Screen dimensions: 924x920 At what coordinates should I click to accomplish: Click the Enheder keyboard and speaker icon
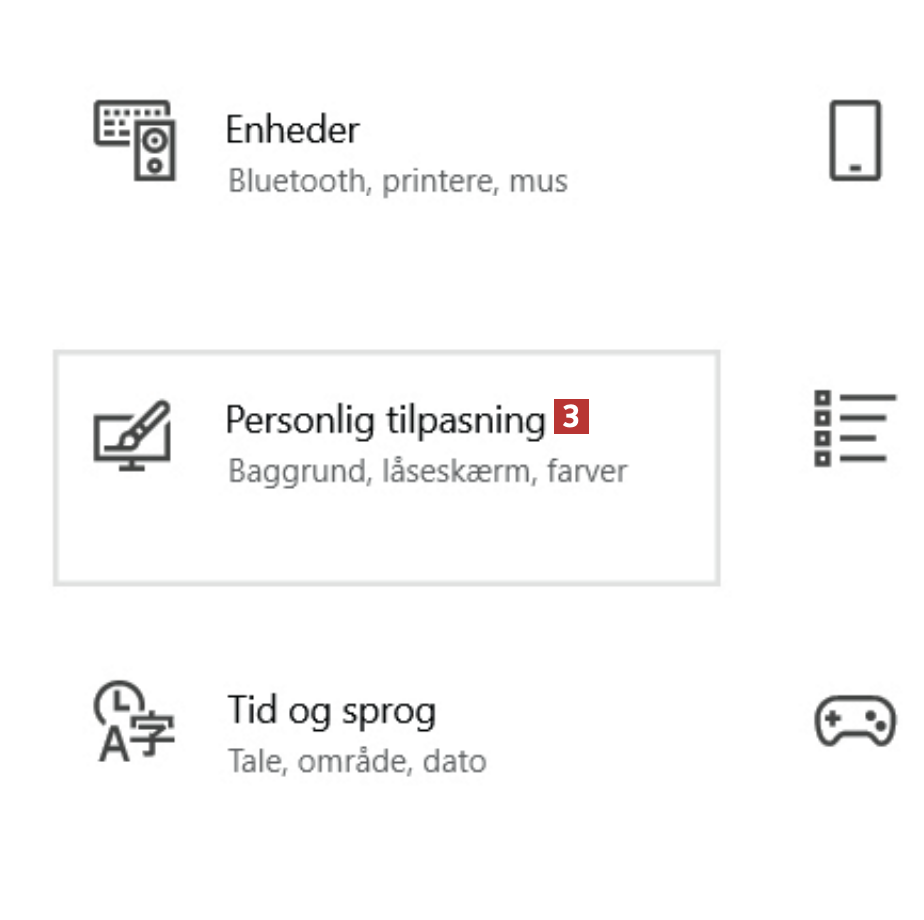tap(135, 140)
